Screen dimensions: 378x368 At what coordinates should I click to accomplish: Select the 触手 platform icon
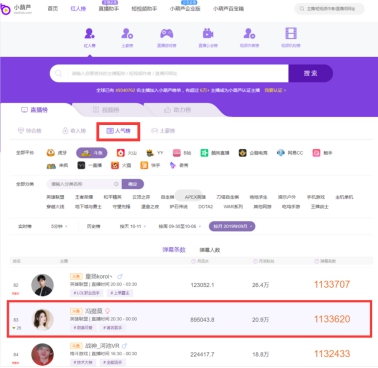click(x=316, y=153)
